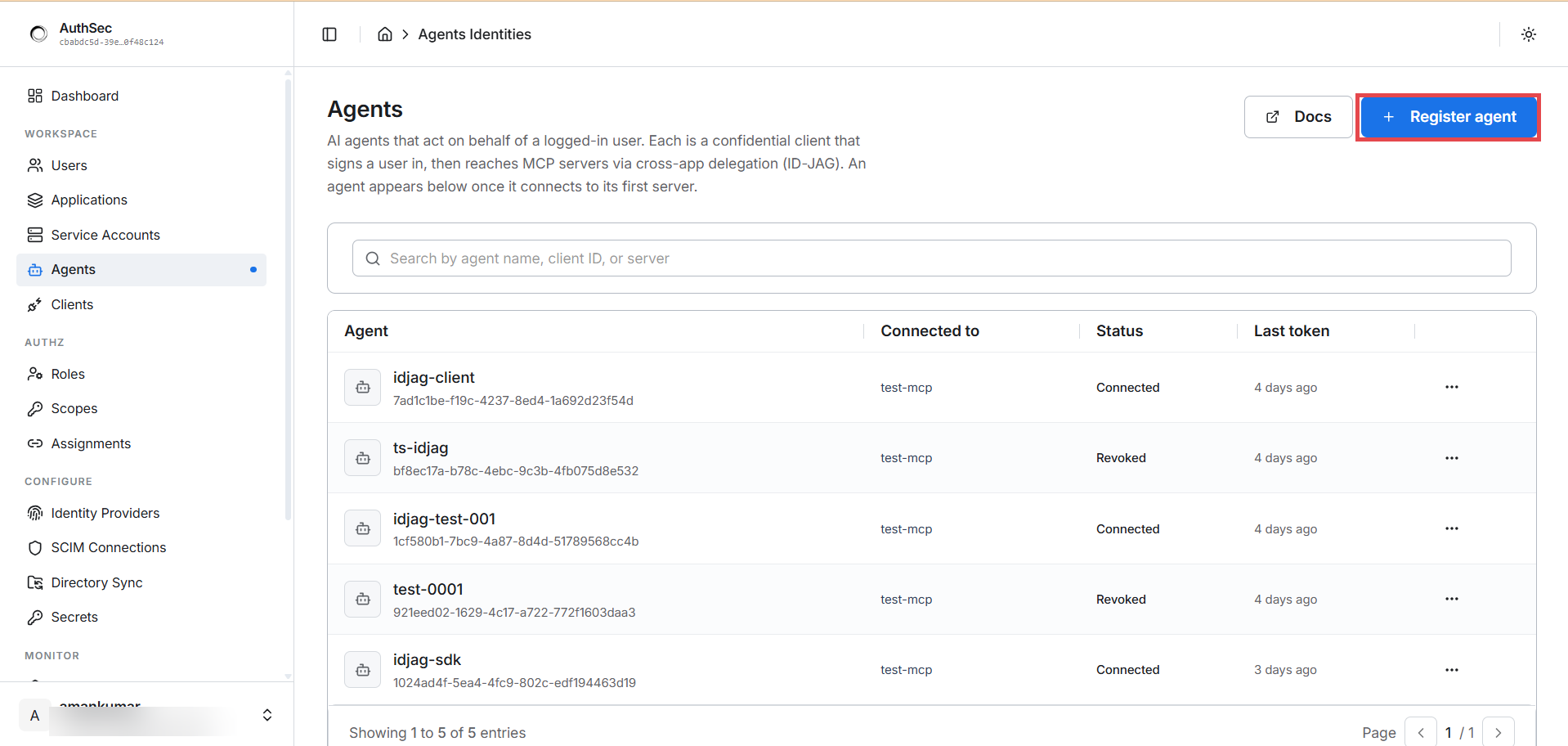Select Agents in the sidebar
This screenshot has height=746, width=1568.
(x=141, y=270)
